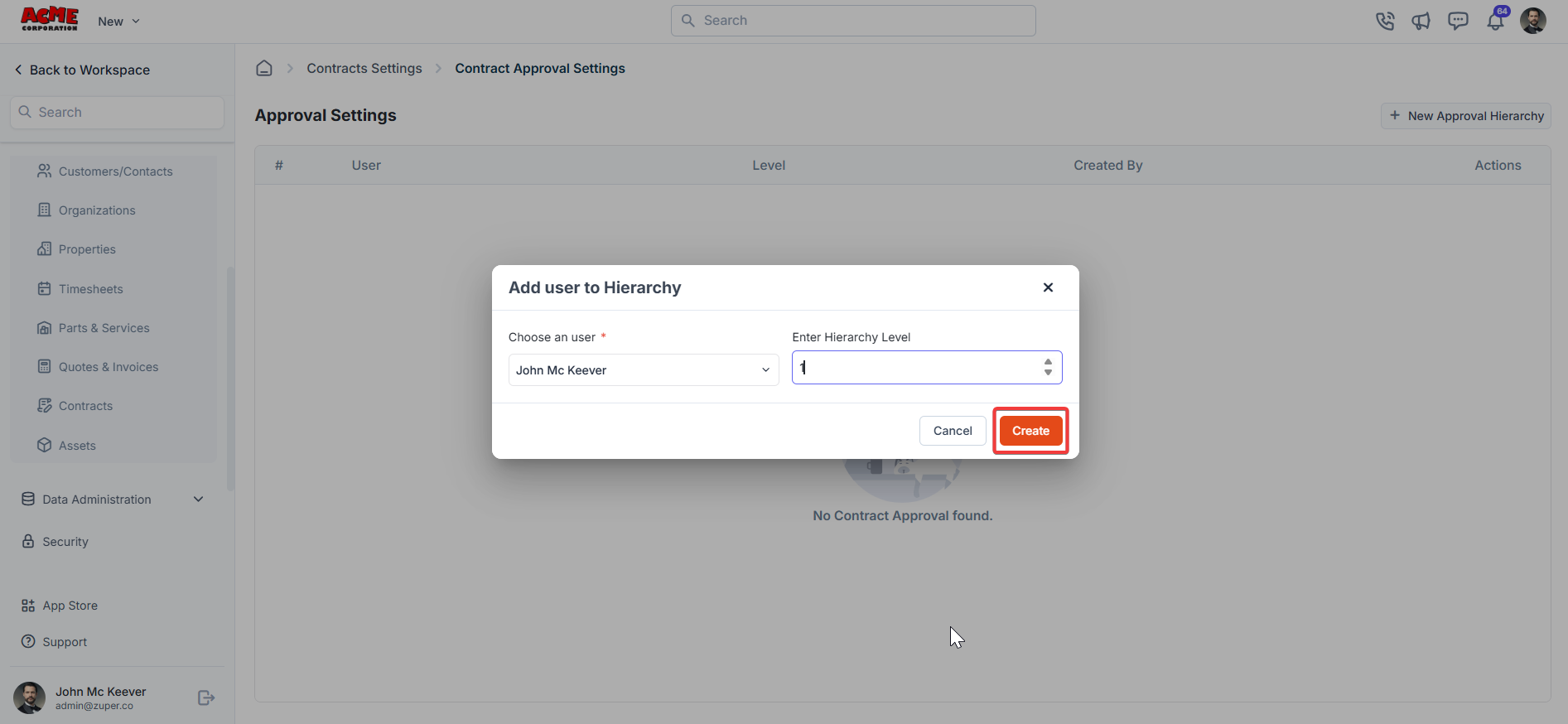Image resolution: width=1568 pixels, height=724 pixels.
Task: Click the home breadcrumb icon
Action: pos(264,68)
